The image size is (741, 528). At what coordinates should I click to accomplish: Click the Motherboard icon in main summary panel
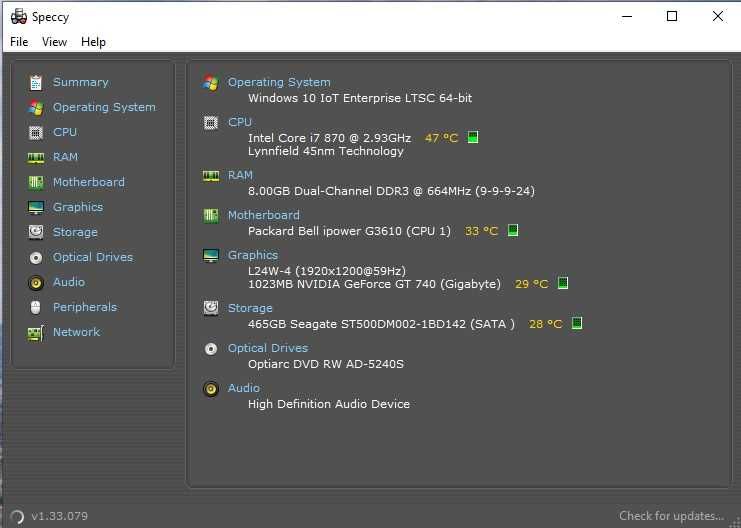tap(211, 216)
